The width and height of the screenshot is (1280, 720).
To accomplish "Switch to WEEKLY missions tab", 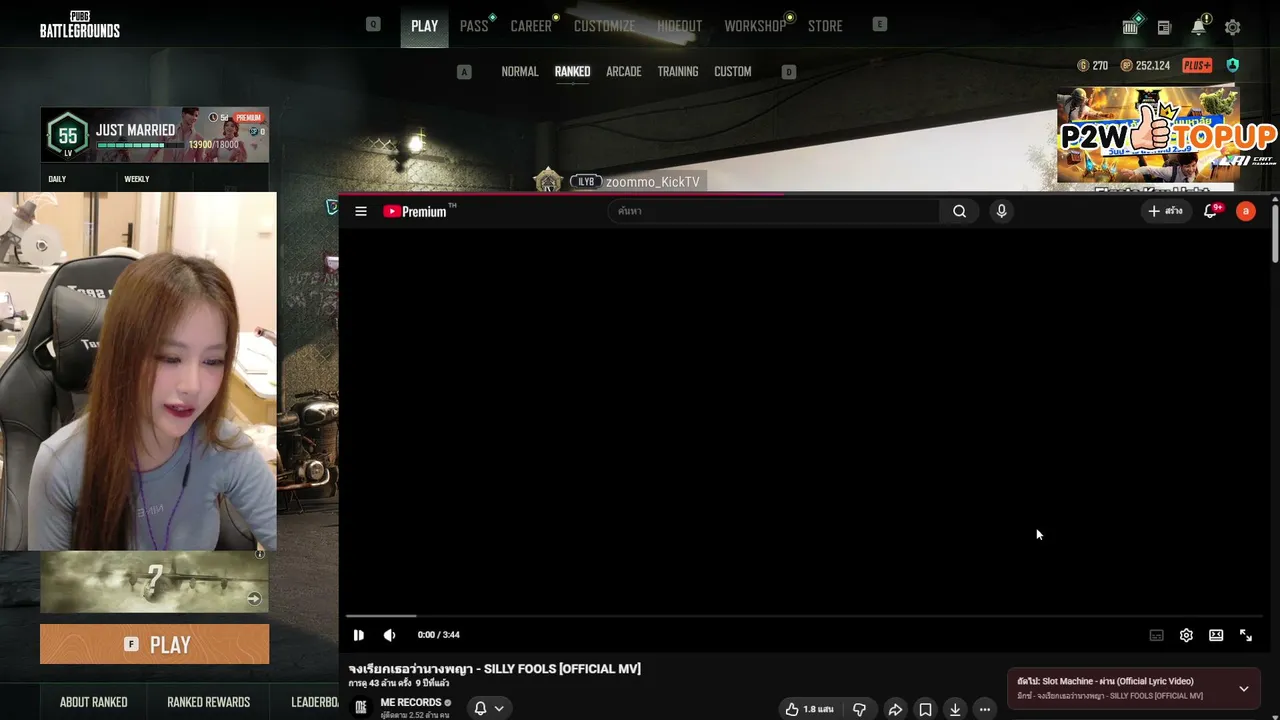I will 137,179.
